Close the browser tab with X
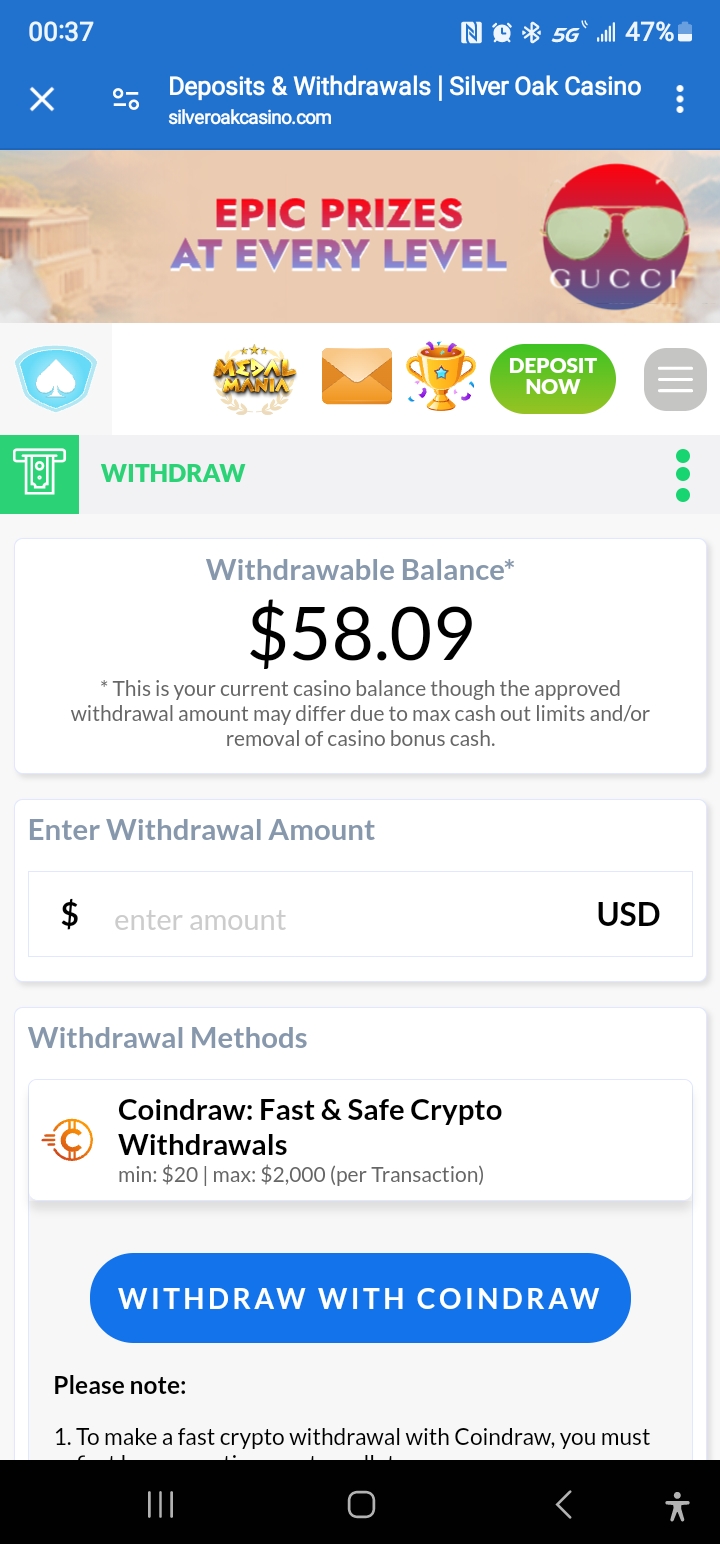Image resolution: width=720 pixels, height=1544 pixels. (x=42, y=99)
